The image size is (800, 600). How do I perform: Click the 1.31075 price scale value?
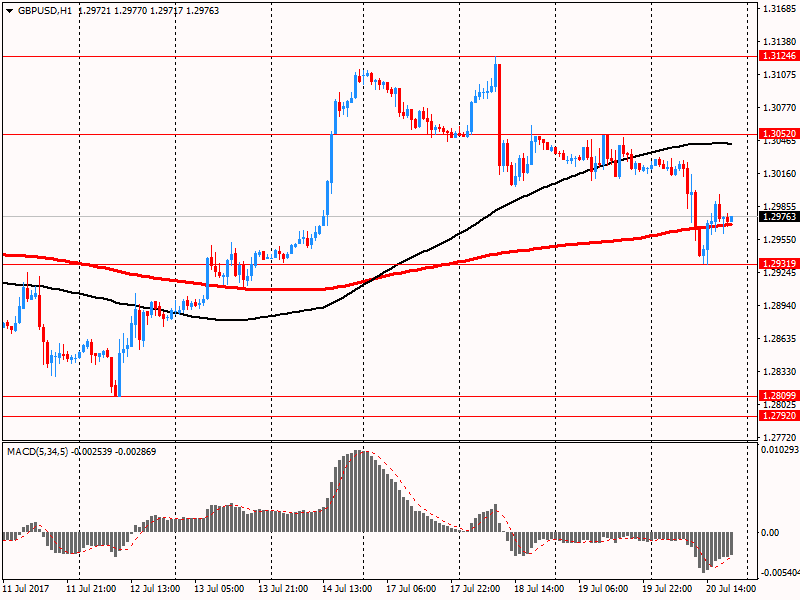[x=780, y=74]
